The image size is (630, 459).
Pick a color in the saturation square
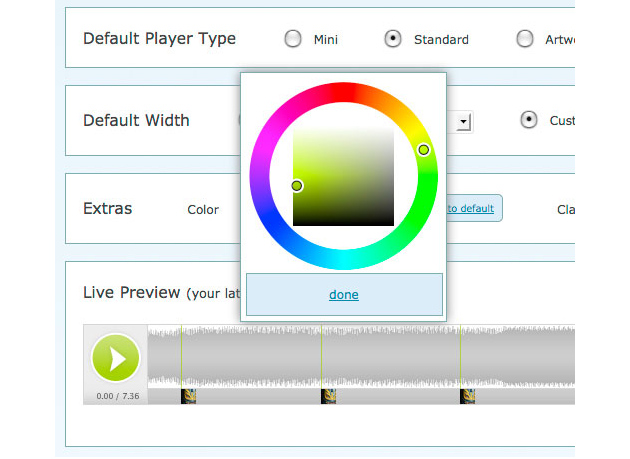point(344,177)
